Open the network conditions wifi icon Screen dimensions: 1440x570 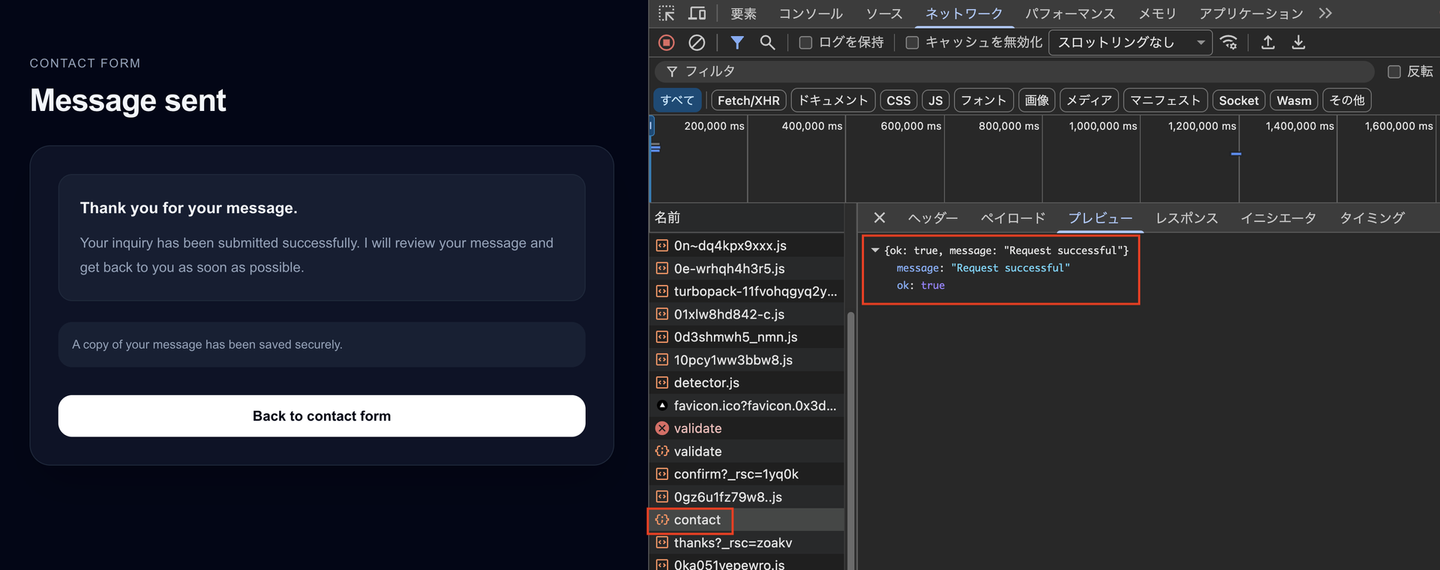point(1229,42)
